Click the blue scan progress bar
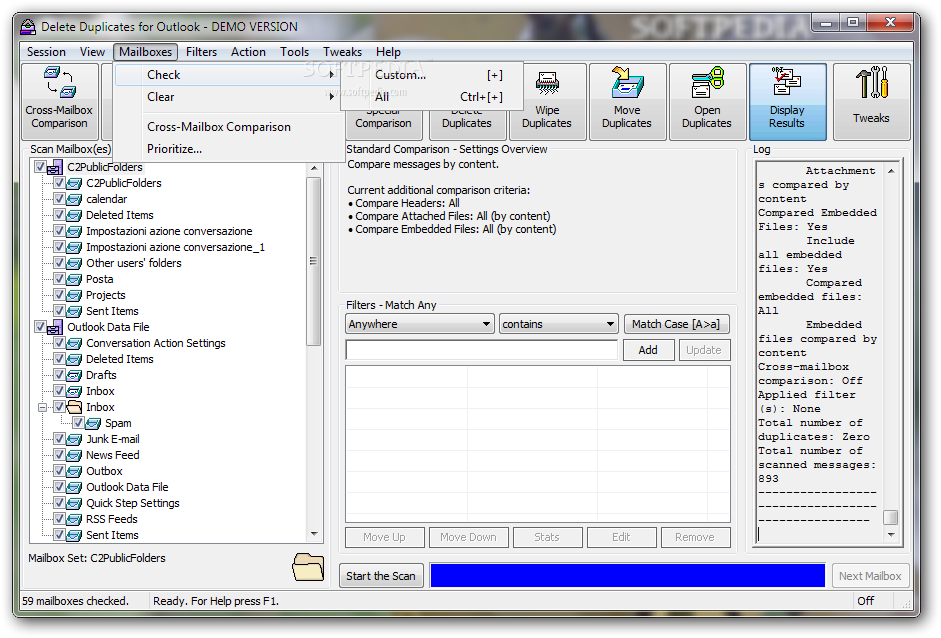The image size is (941, 638). pyautogui.click(x=628, y=576)
